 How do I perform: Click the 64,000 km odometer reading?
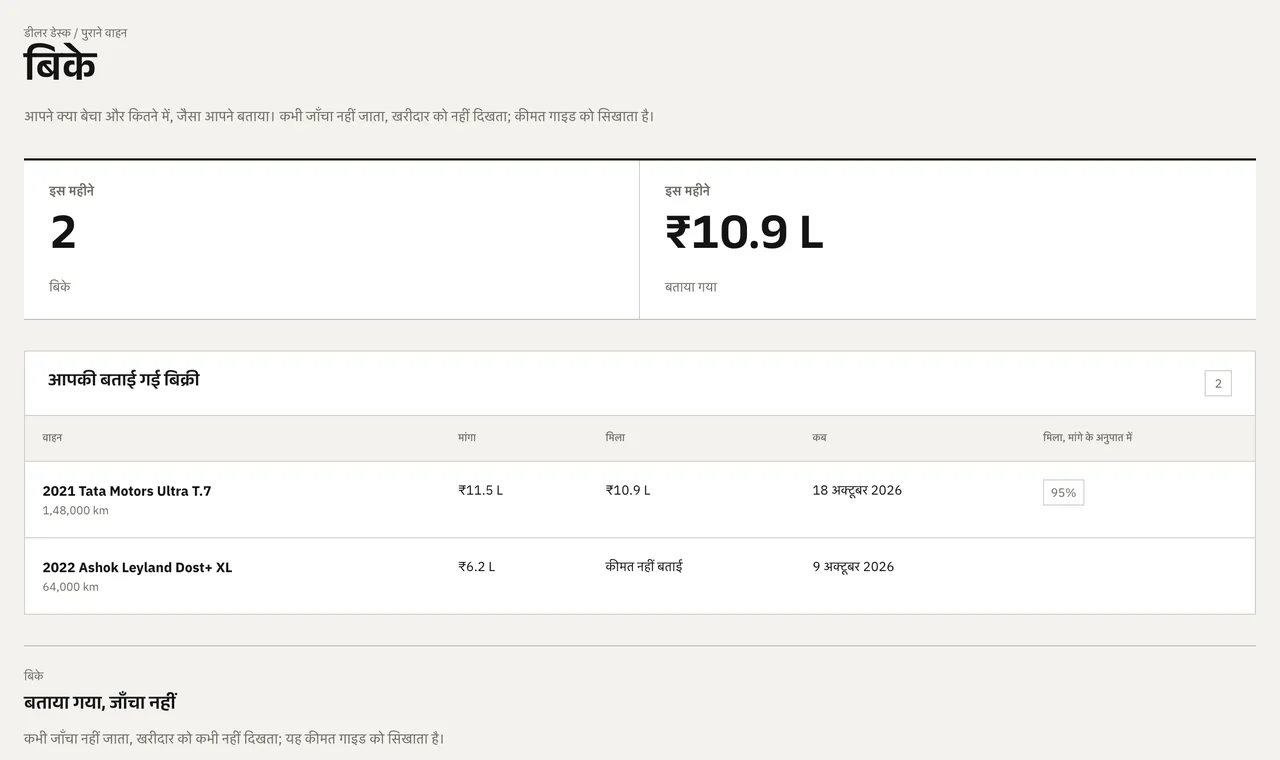point(70,587)
